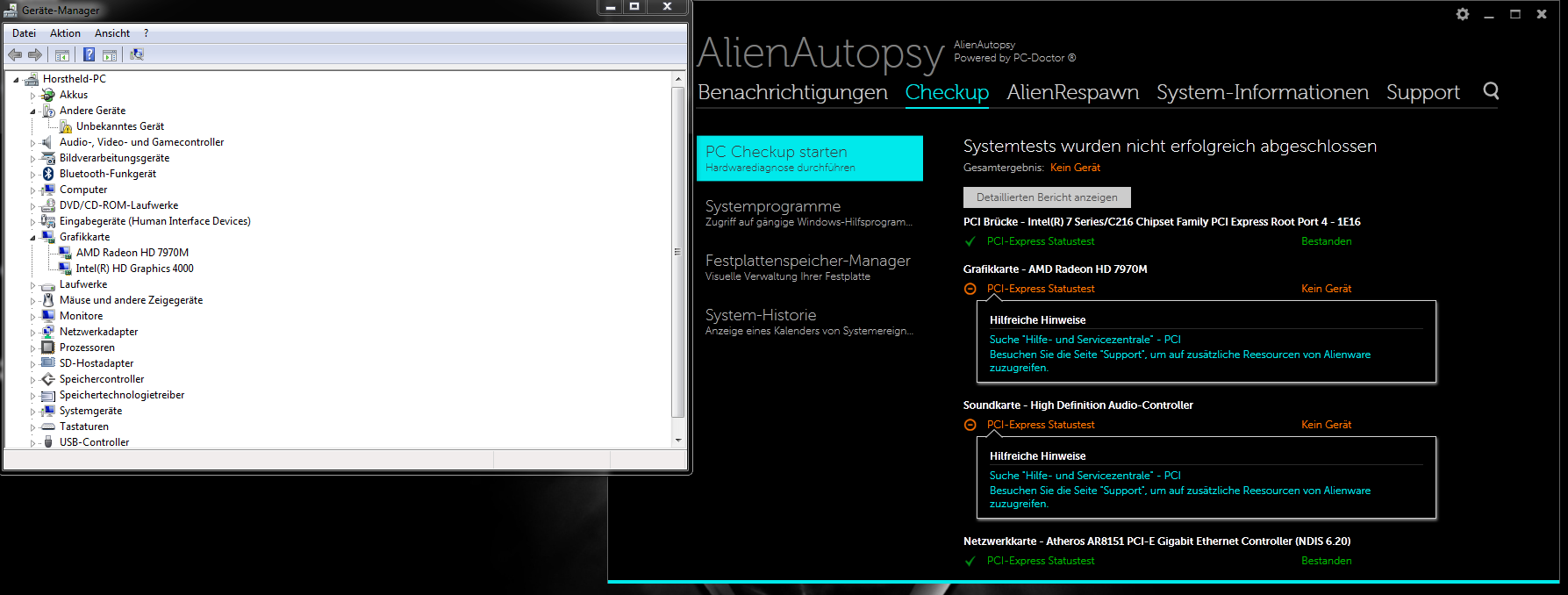Click the Prozessoren chip icon
The image size is (1568, 595).
48,348
